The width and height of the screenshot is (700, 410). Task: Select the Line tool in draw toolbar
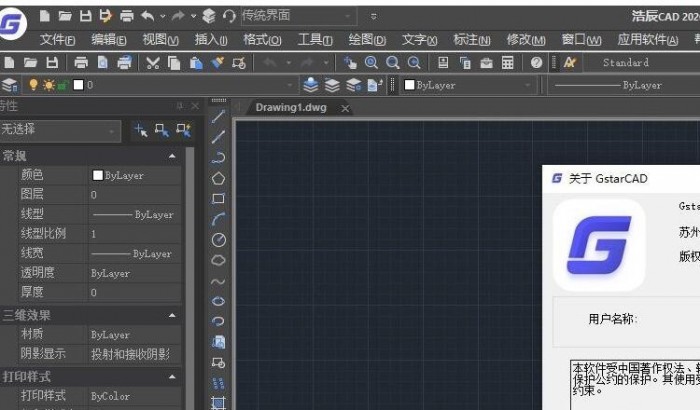click(x=218, y=117)
